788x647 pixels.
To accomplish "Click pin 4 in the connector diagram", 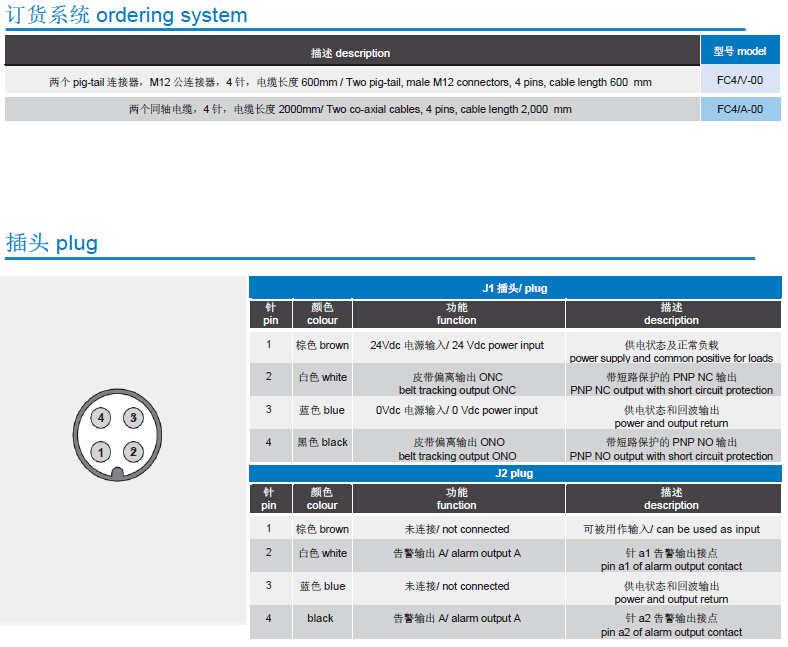I will [101, 418].
